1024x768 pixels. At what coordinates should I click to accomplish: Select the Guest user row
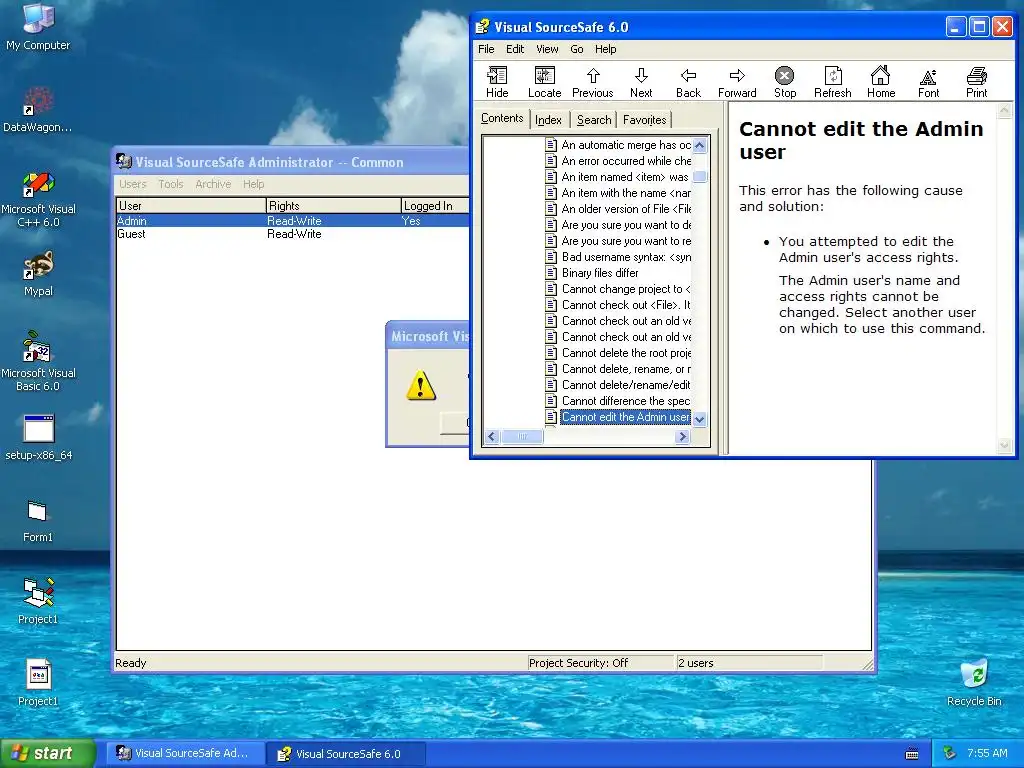coord(293,234)
